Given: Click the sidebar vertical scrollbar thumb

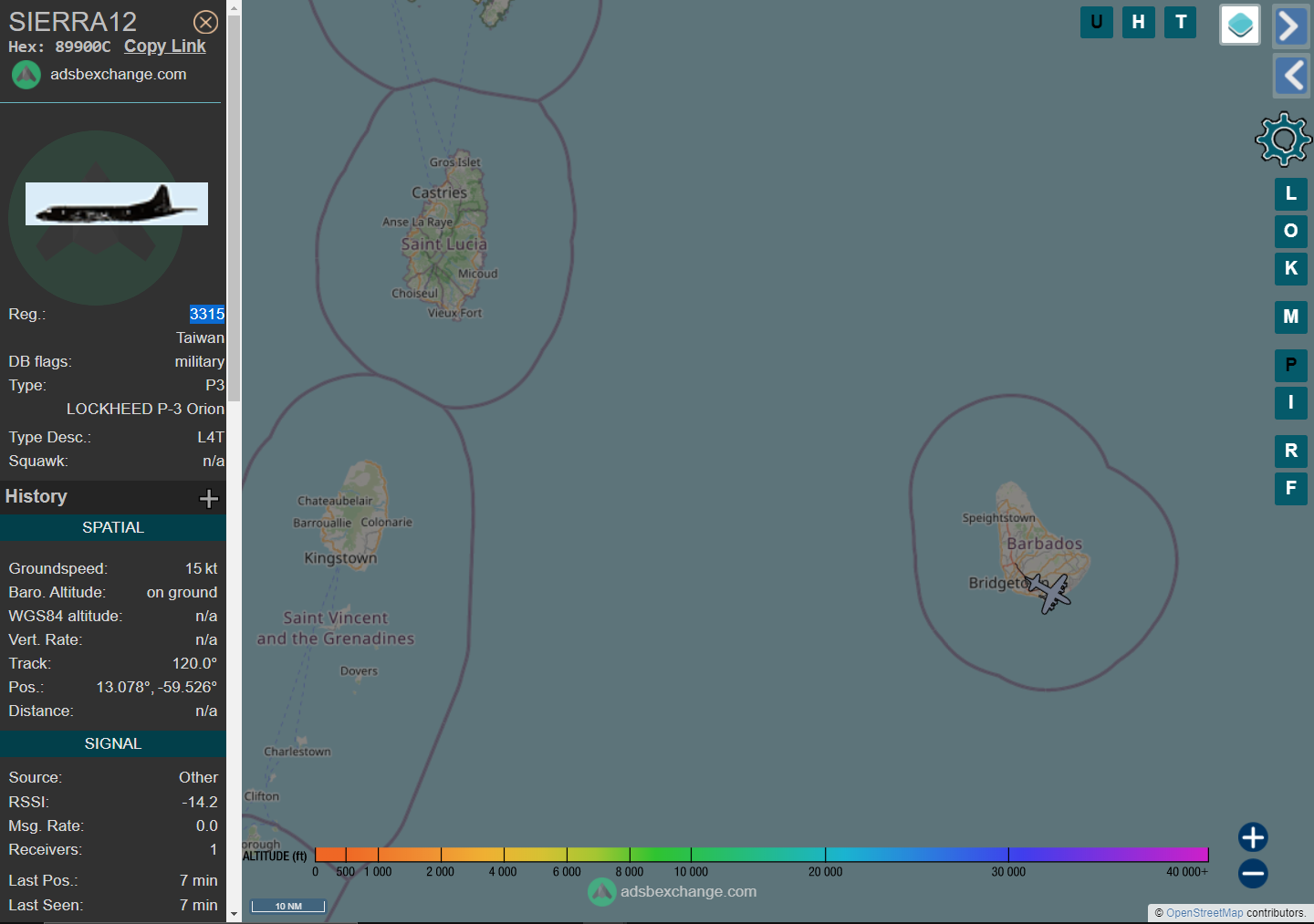Looking at the screenshot, I should [x=235, y=209].
